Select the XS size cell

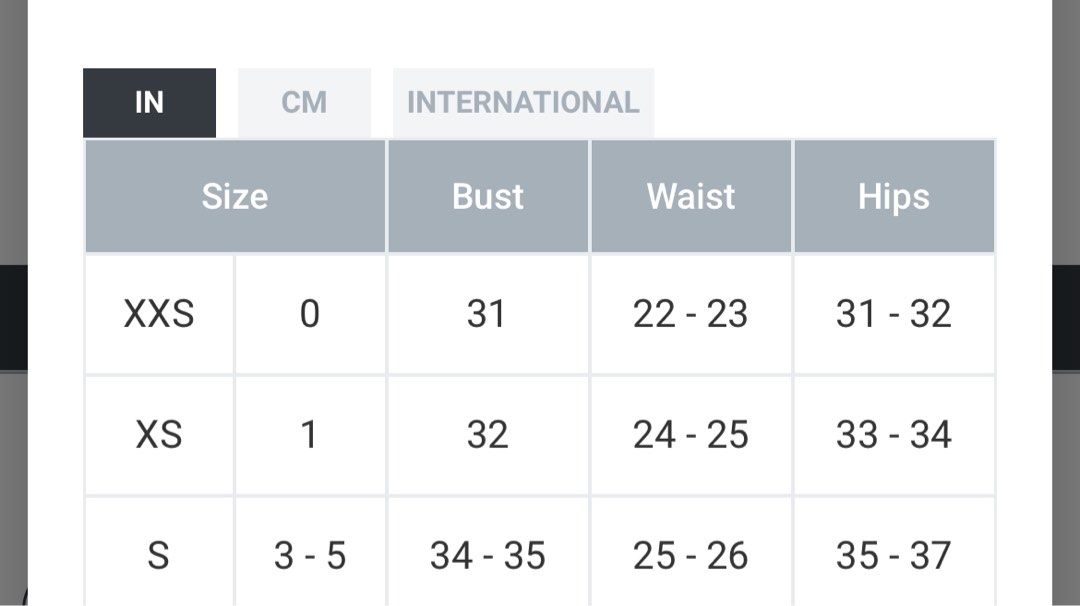159,435
